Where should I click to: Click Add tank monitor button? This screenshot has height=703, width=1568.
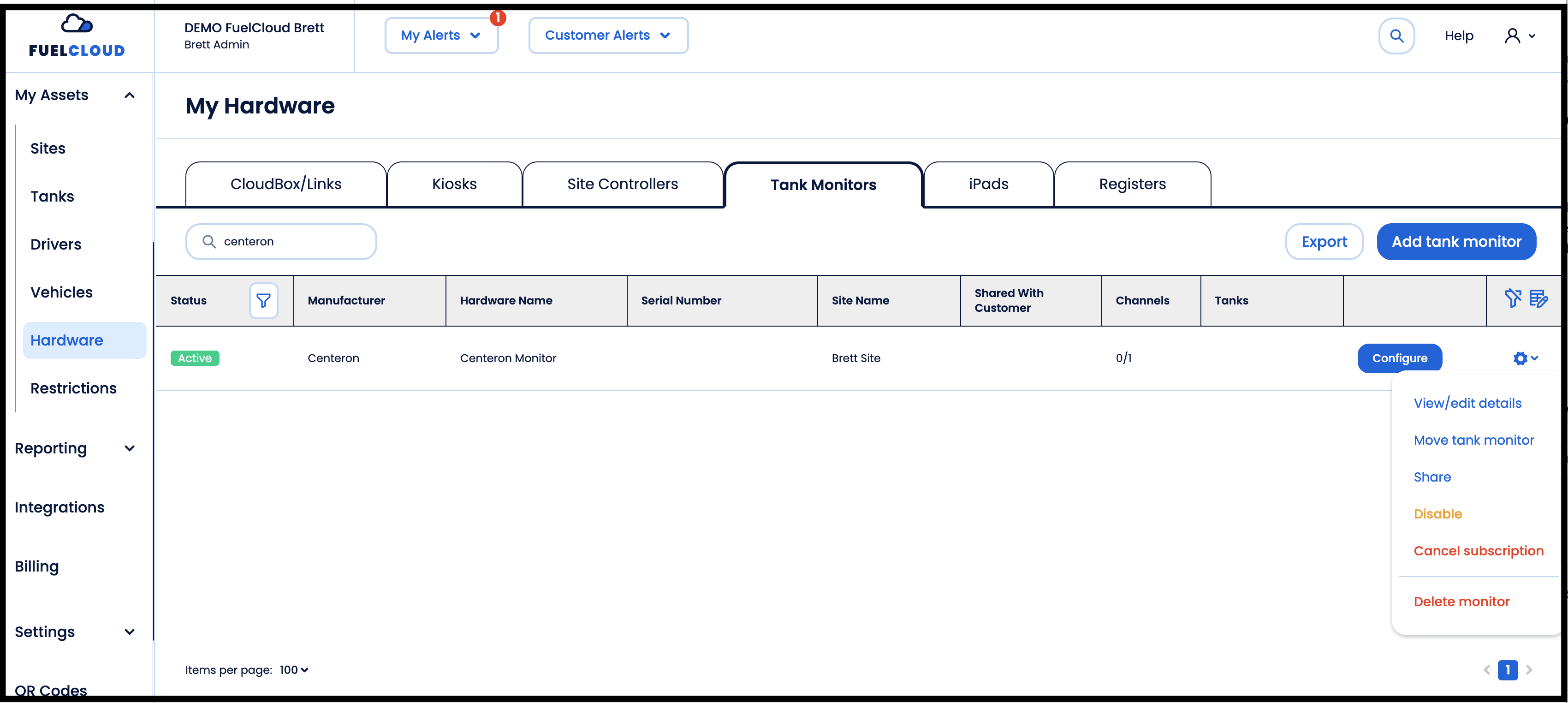point(1456,242)
